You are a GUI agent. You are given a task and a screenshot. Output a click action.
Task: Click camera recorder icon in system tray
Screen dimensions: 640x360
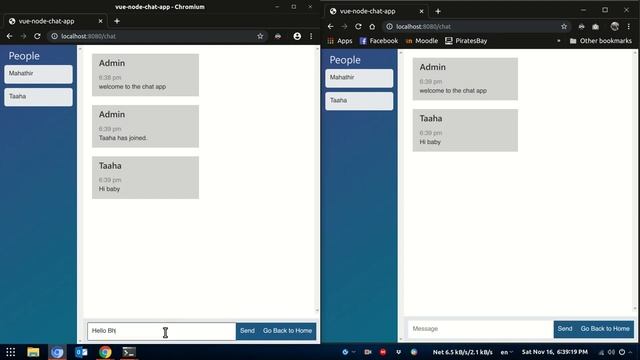tap(368, 352)
